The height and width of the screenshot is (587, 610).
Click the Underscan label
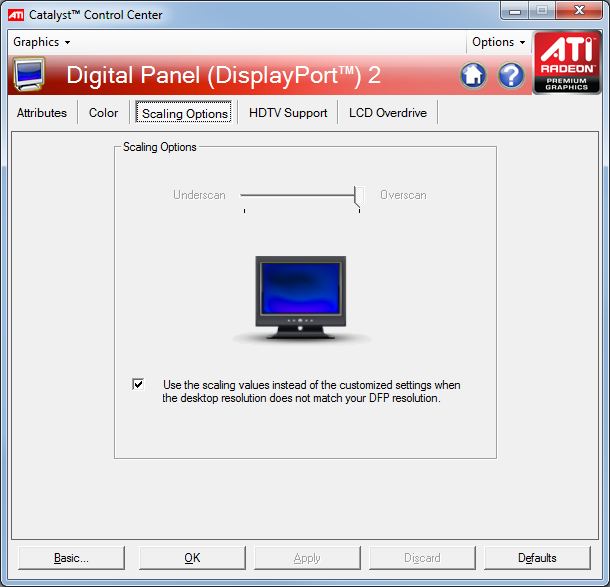[199, 195]
